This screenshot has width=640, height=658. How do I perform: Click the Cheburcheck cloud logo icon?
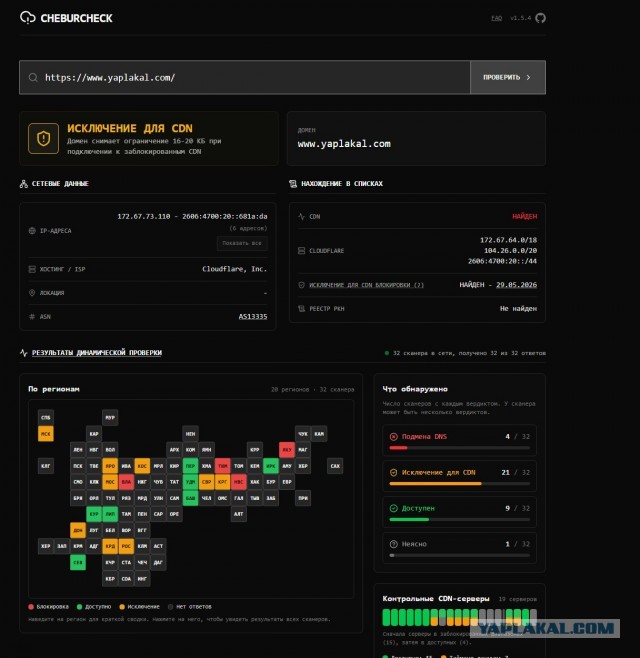click(x=28, y=18)
